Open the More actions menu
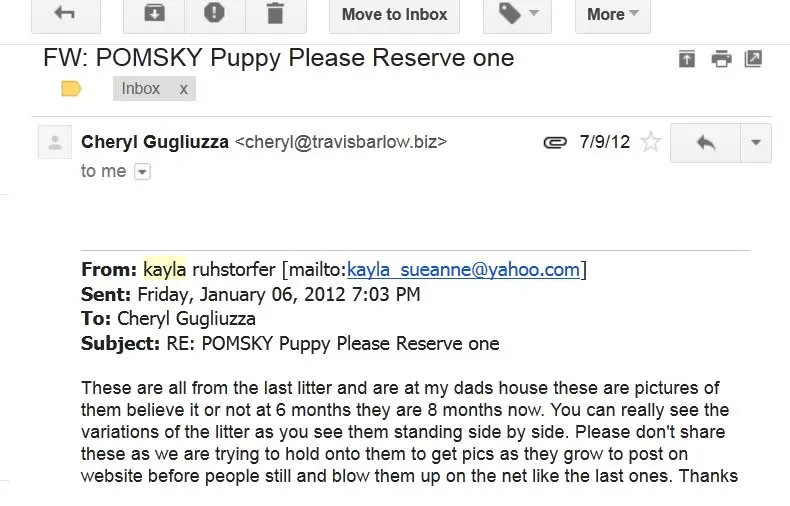 tap(613, 14)
